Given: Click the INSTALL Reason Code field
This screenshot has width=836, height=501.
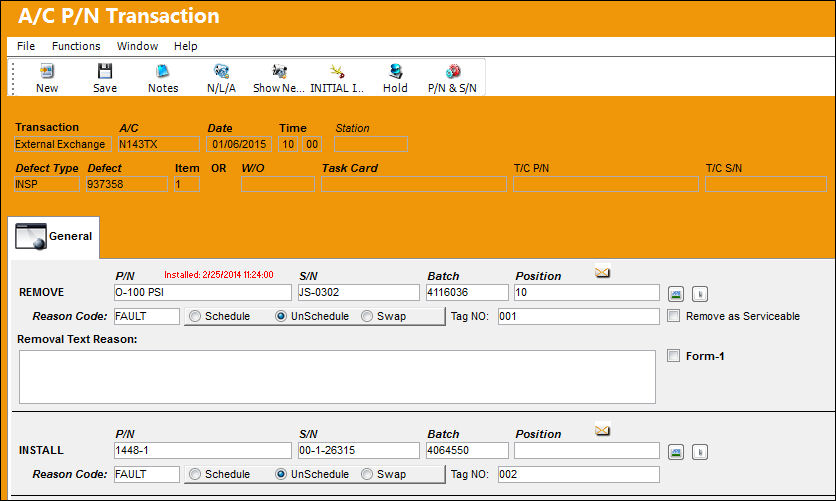Looking at the screenshot, I should coord(147,474).
